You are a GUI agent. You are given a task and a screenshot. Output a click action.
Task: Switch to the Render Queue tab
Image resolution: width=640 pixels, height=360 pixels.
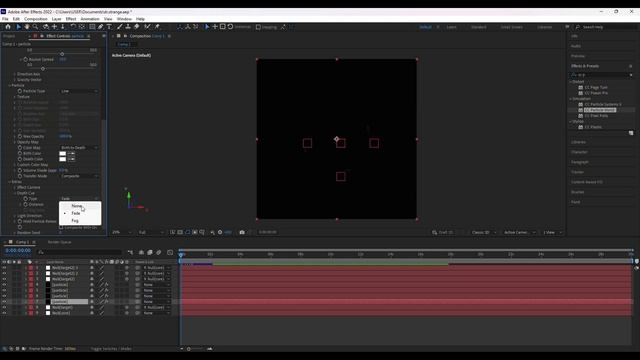coord(59,242)
